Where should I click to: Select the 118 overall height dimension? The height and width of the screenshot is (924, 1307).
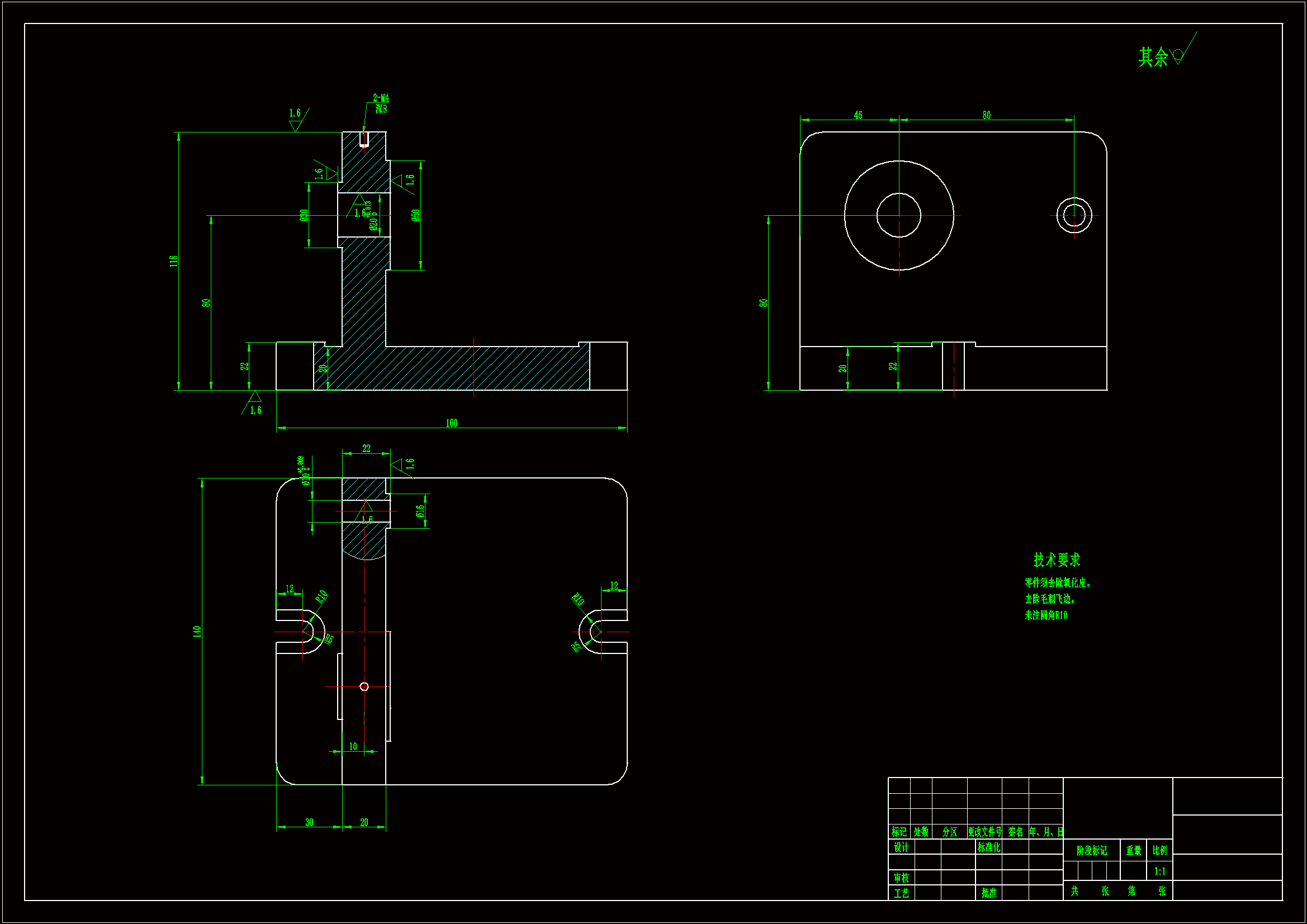[174, 260]
